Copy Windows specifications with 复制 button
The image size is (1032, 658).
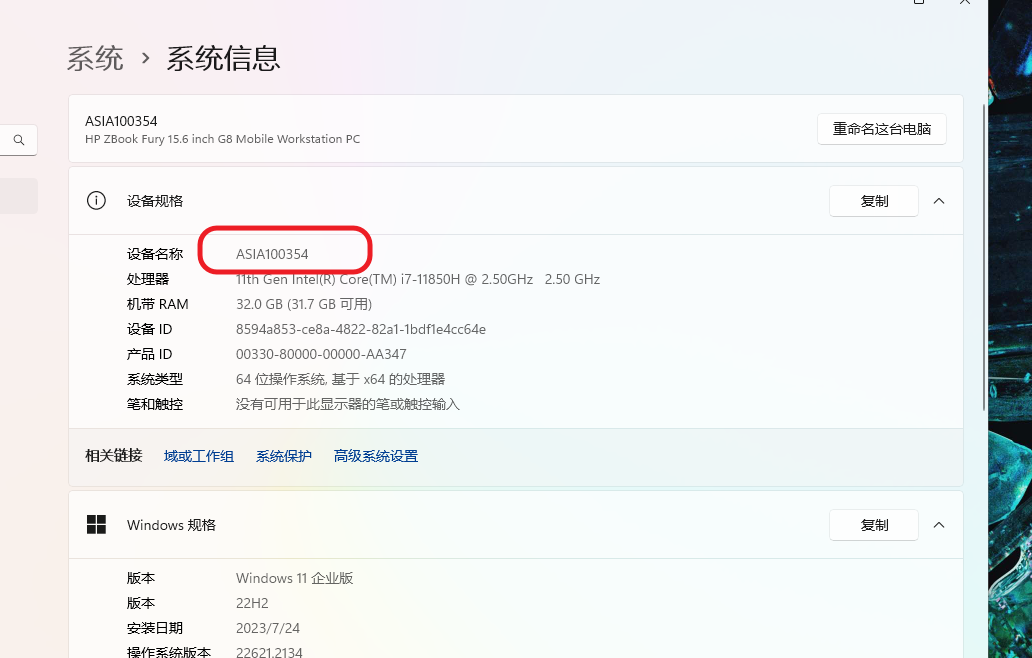click(874, 524)
